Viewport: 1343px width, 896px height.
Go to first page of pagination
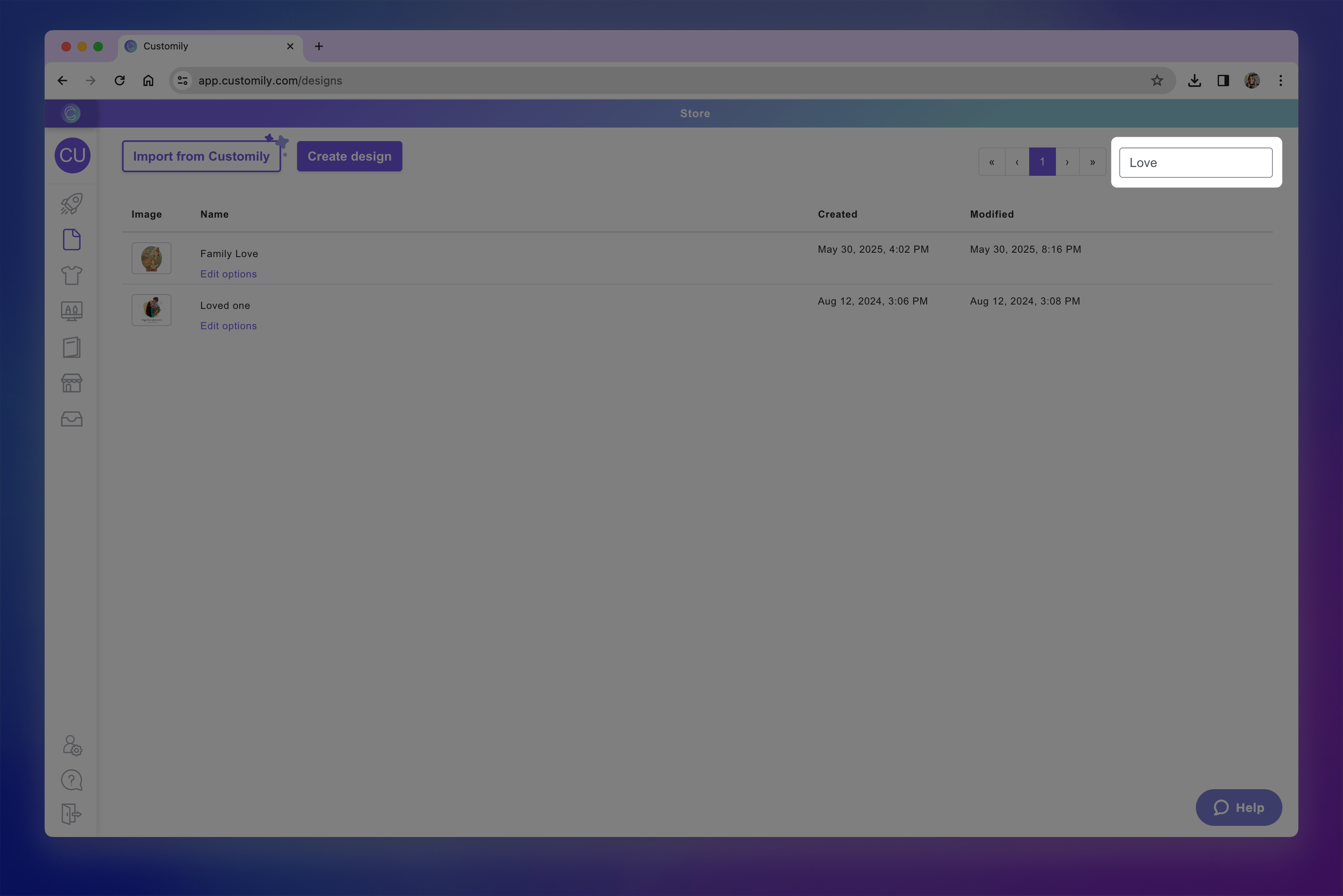992,162
